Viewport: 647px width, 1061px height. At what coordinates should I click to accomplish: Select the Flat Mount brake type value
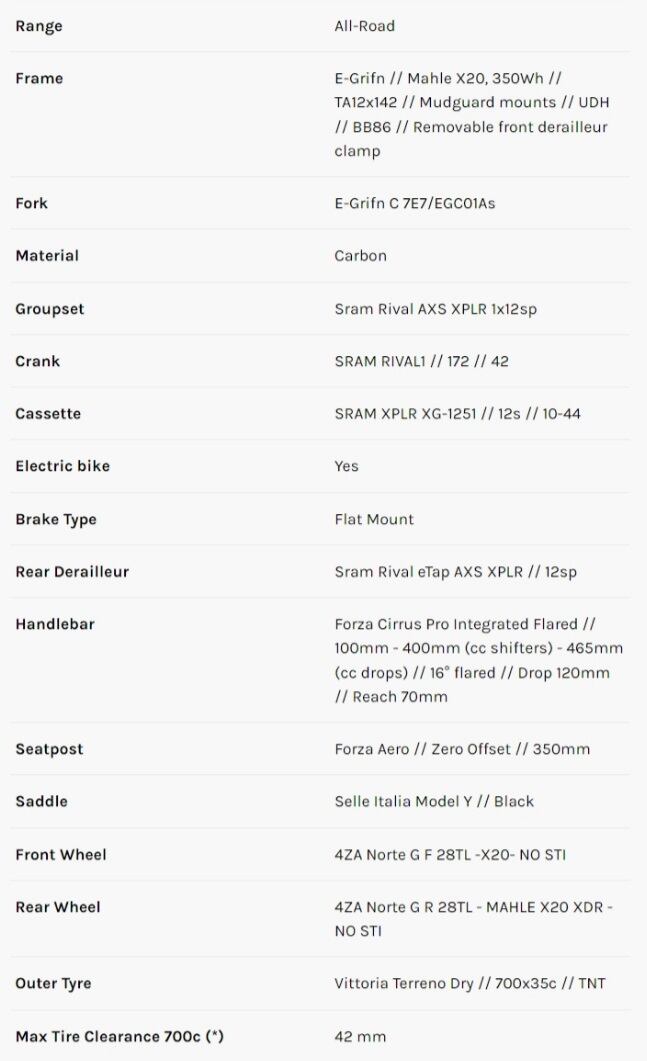tap(374, 519)
